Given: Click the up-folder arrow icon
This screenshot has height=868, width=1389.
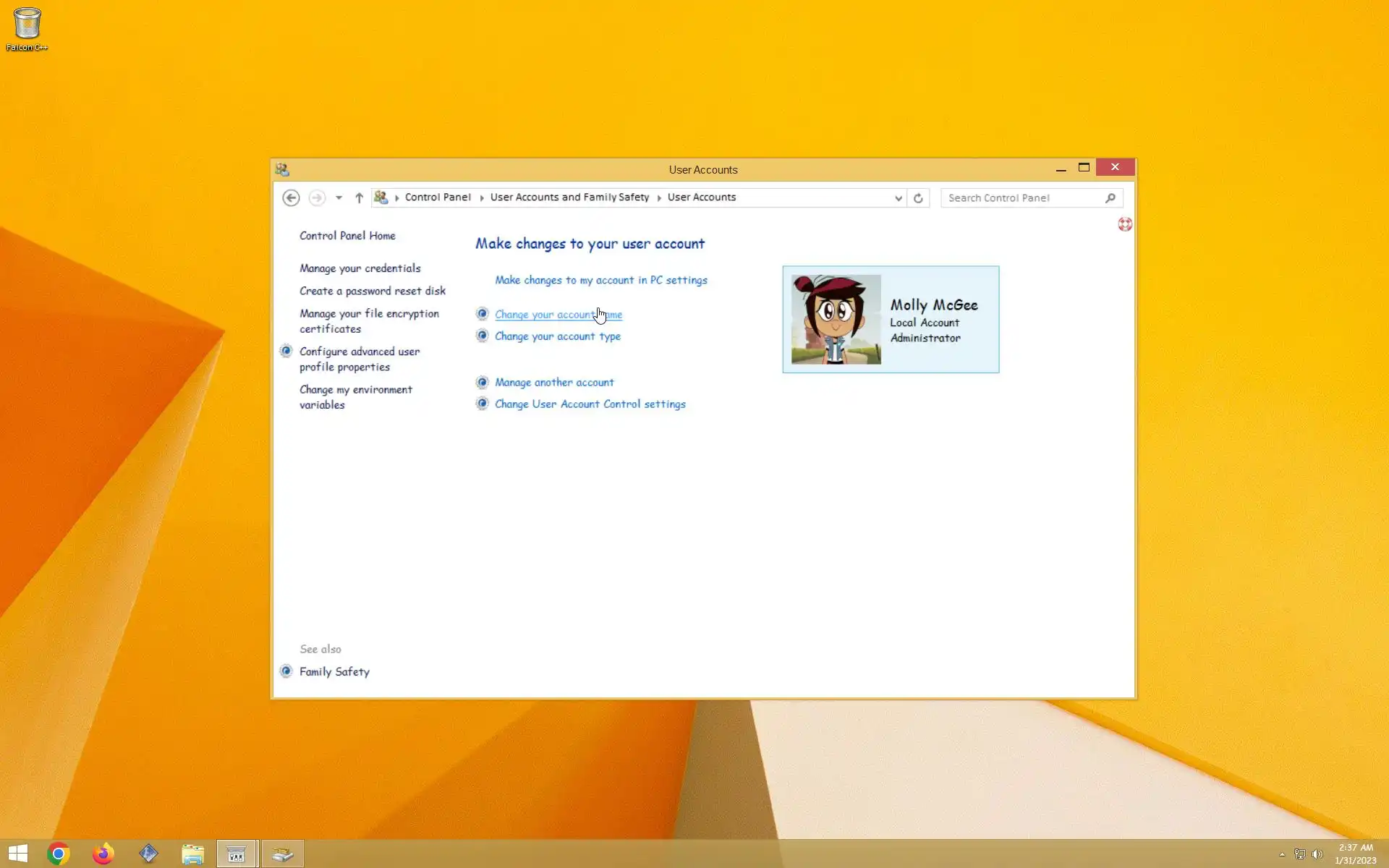Looking at the screenshot, I should tap(359, 197).
